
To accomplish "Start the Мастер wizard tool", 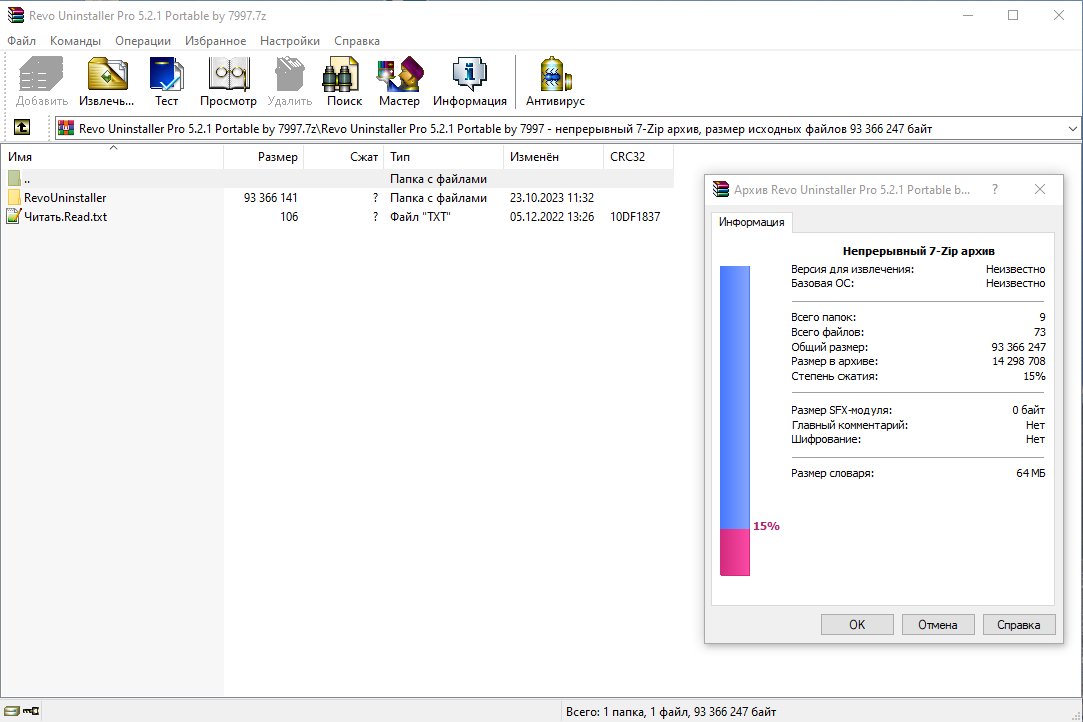I will pos(399,82).
